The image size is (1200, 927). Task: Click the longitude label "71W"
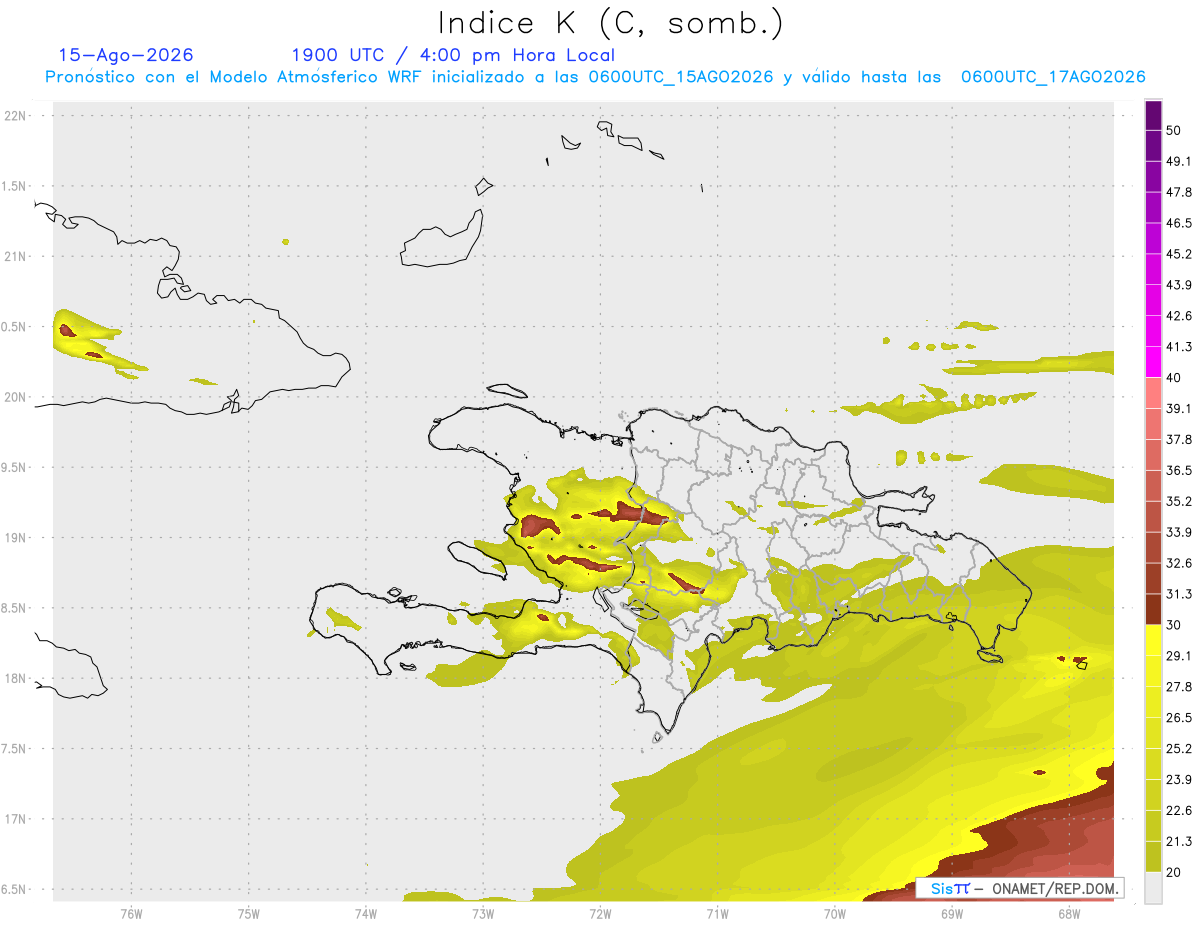[x=717, y=914]
